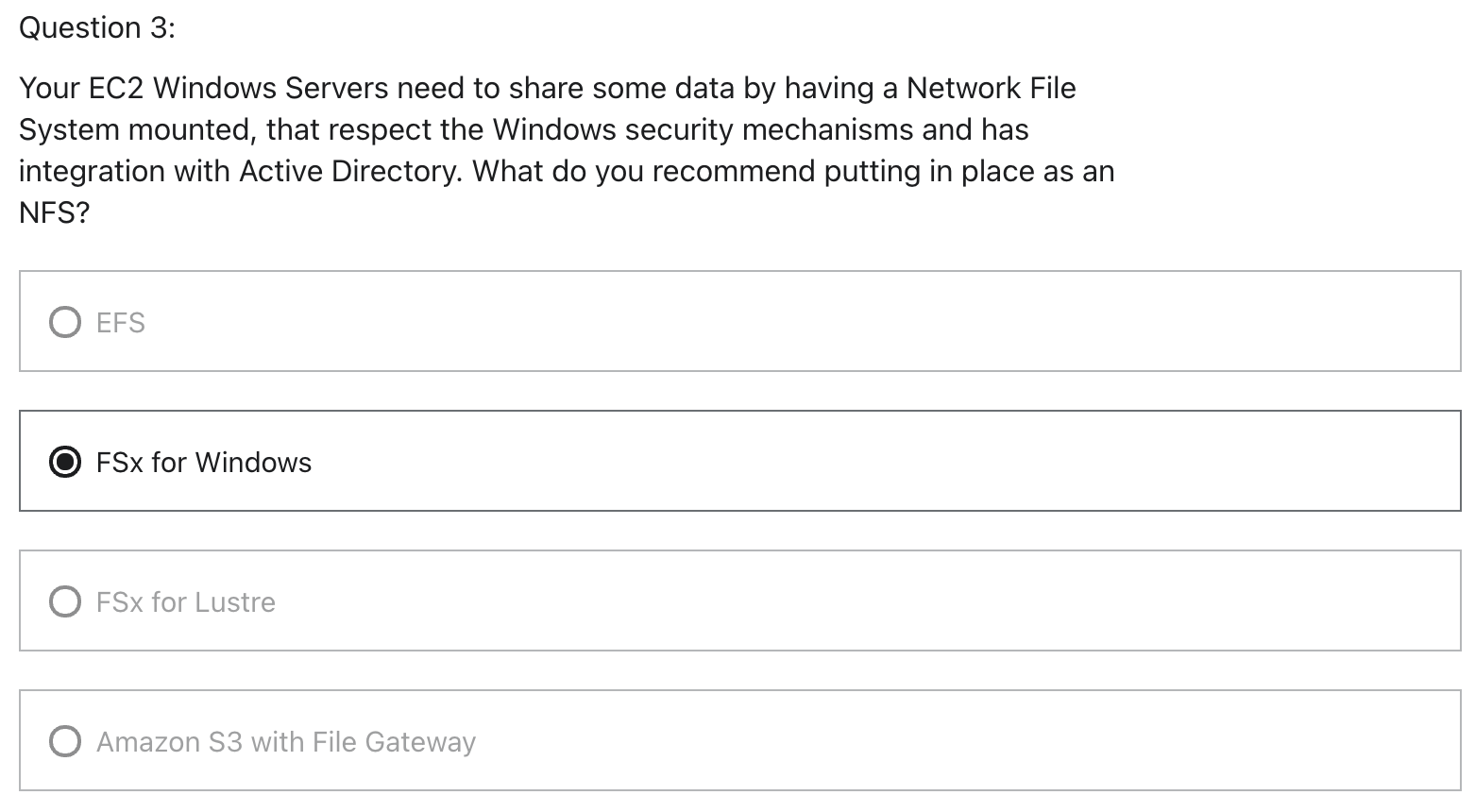This screenshot has width=1475, height=812.
Task: Click the "EFS" answer label text
Action: [121, 323]
